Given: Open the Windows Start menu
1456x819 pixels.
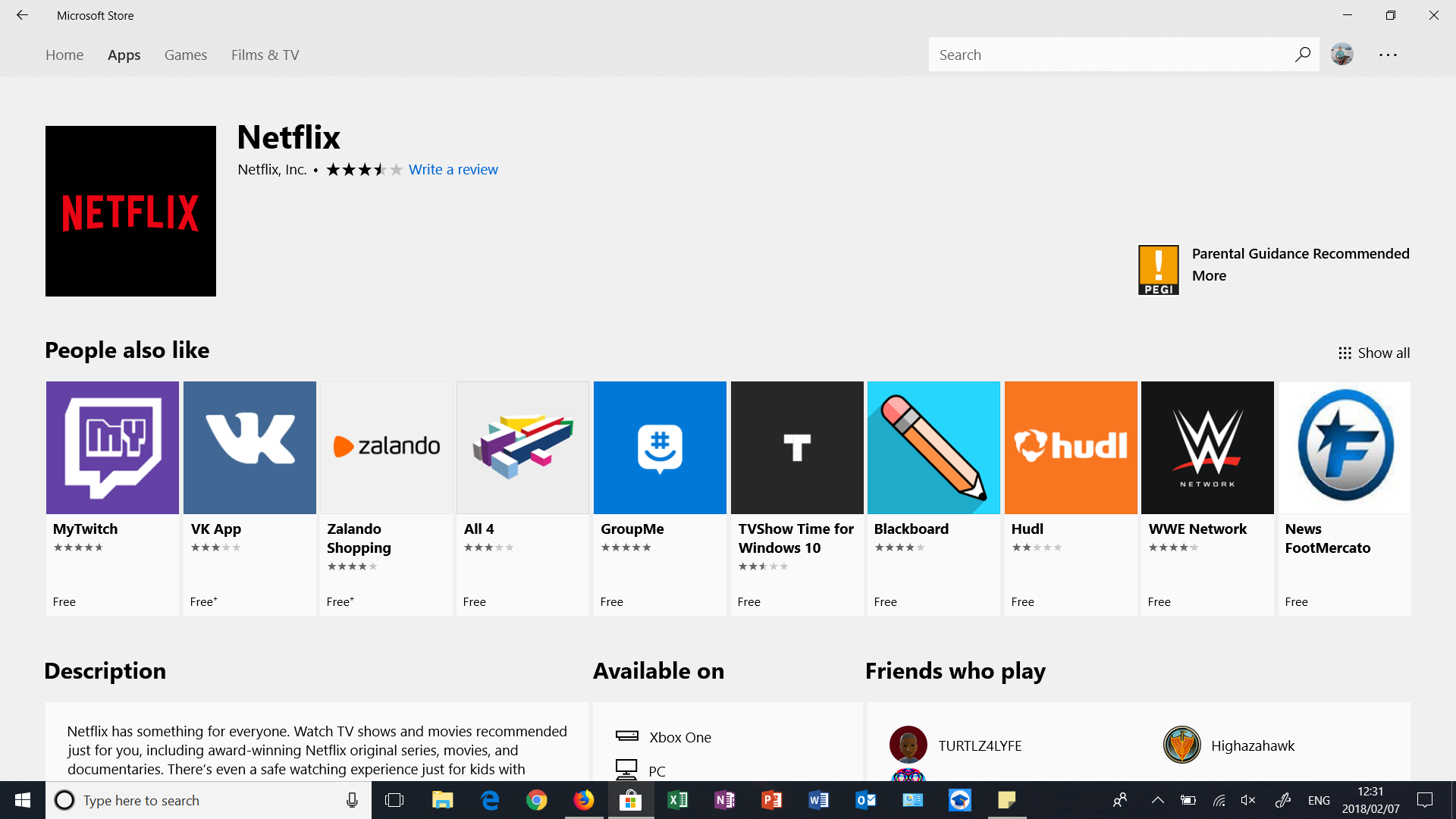Looking at the screenshot, I should pos(23,800).
